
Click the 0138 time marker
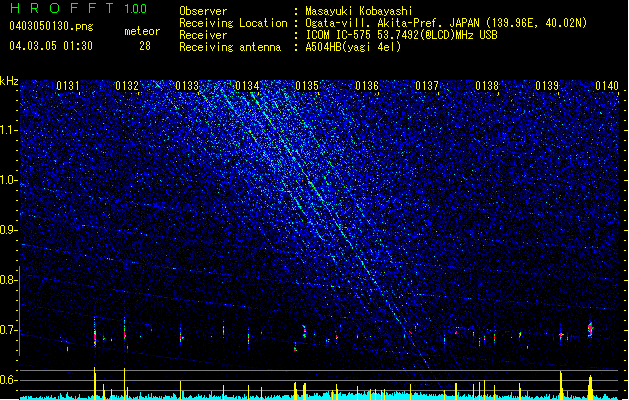(487, 86)
